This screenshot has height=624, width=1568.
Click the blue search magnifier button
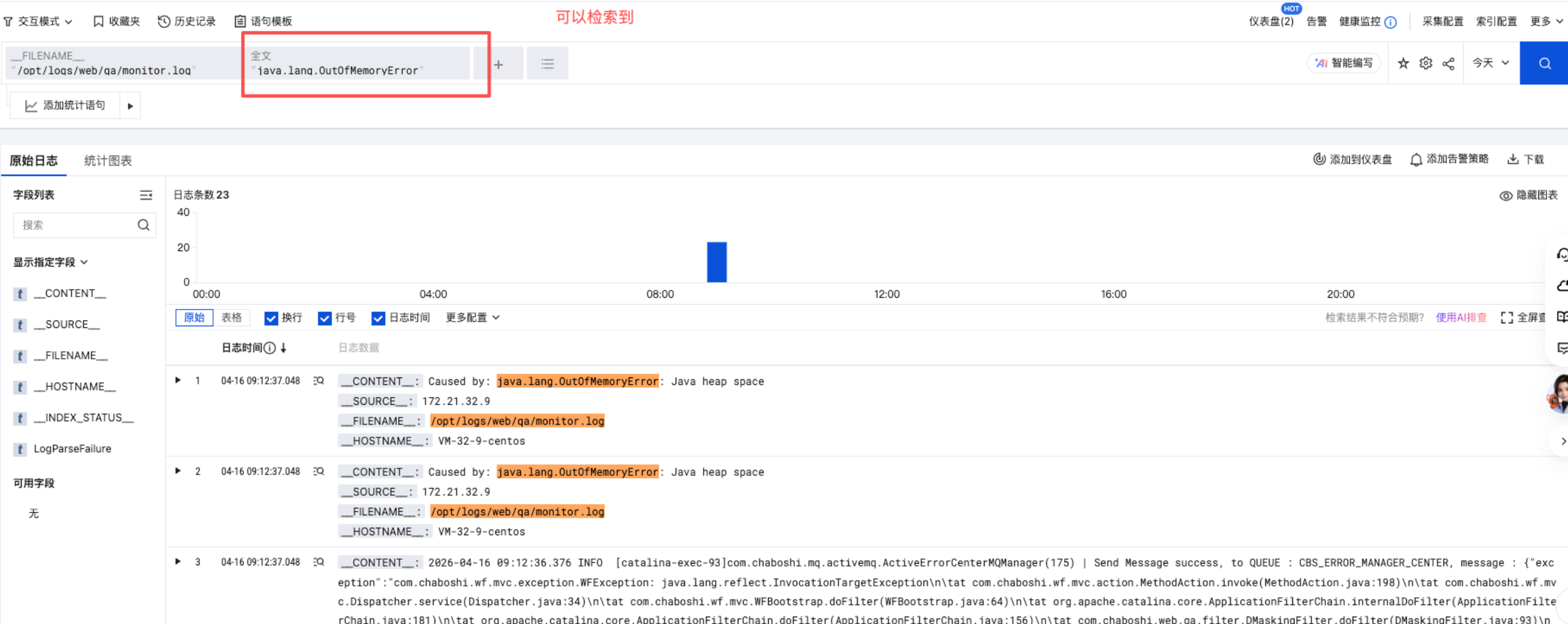click(1543, 63)
